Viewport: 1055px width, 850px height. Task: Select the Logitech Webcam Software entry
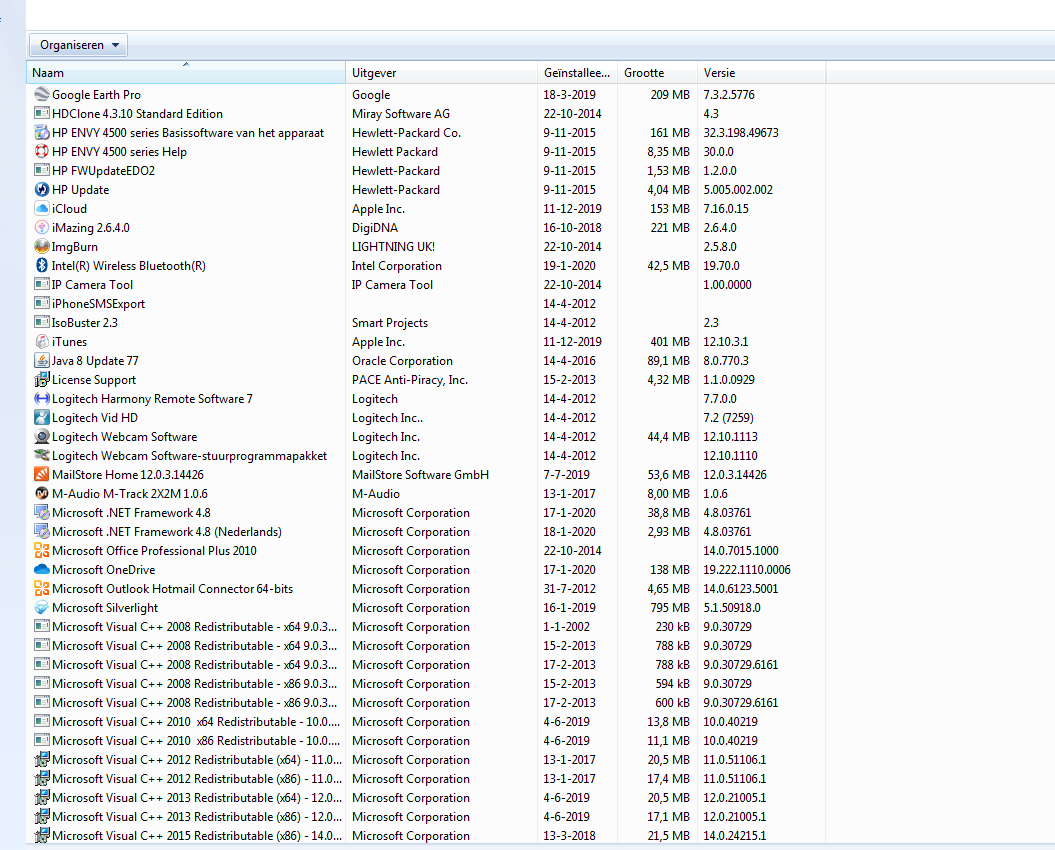[x=124, y=437]
